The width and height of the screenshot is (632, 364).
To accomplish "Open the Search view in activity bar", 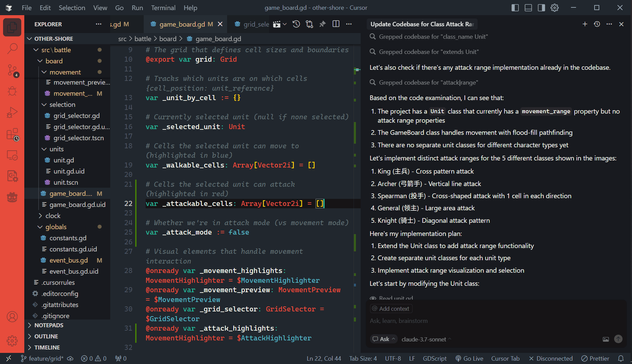I will (x=12, y=49).
